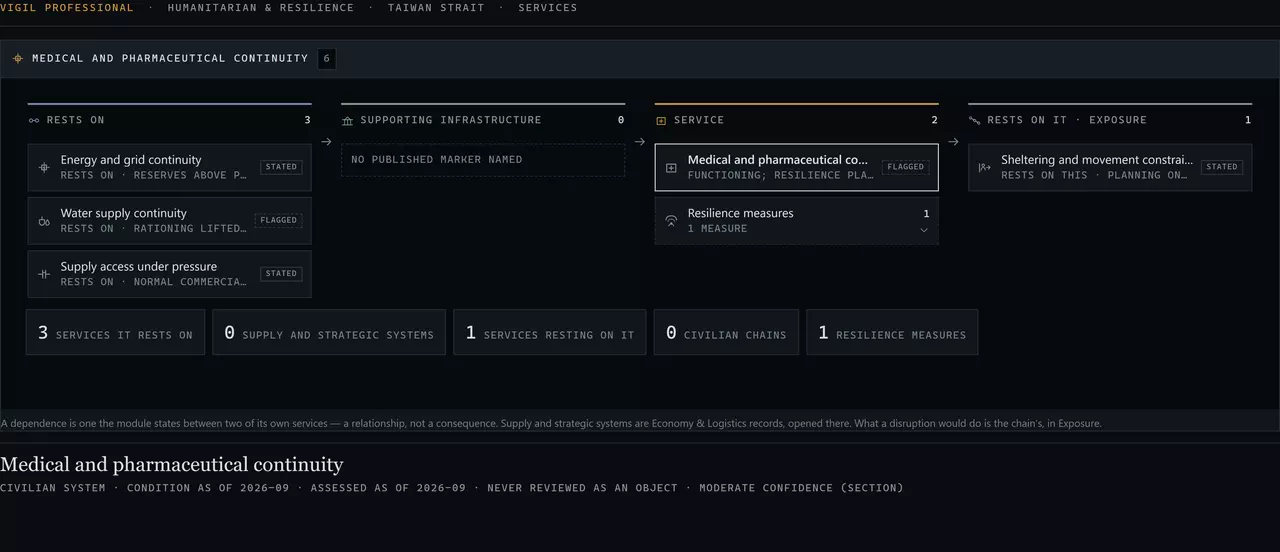Click the 0 Civilian Chains tile
Viewport: 1280px width, 552px height.
pos(726,333)
